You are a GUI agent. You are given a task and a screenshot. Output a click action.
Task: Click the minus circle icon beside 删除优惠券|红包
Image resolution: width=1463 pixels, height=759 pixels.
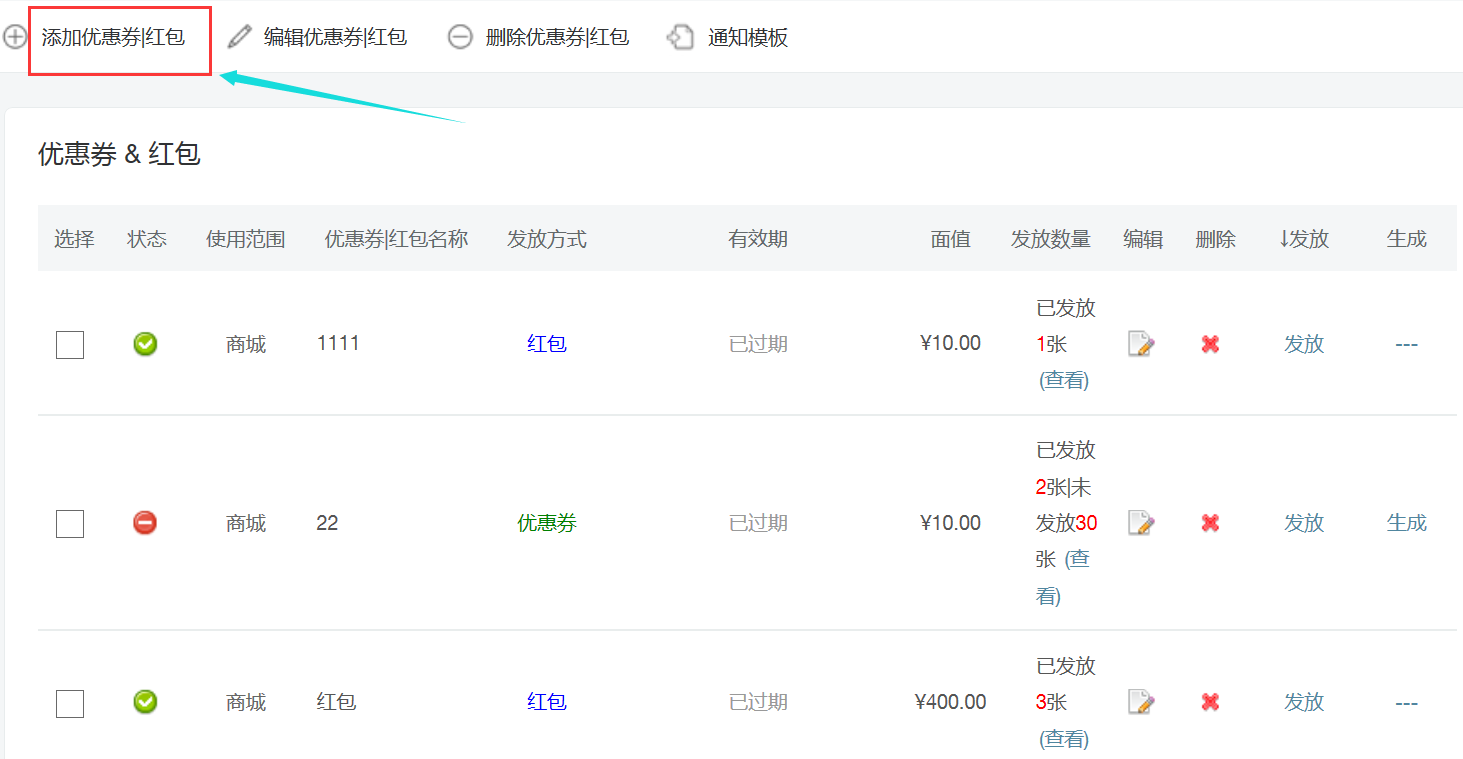click(460, 38)
